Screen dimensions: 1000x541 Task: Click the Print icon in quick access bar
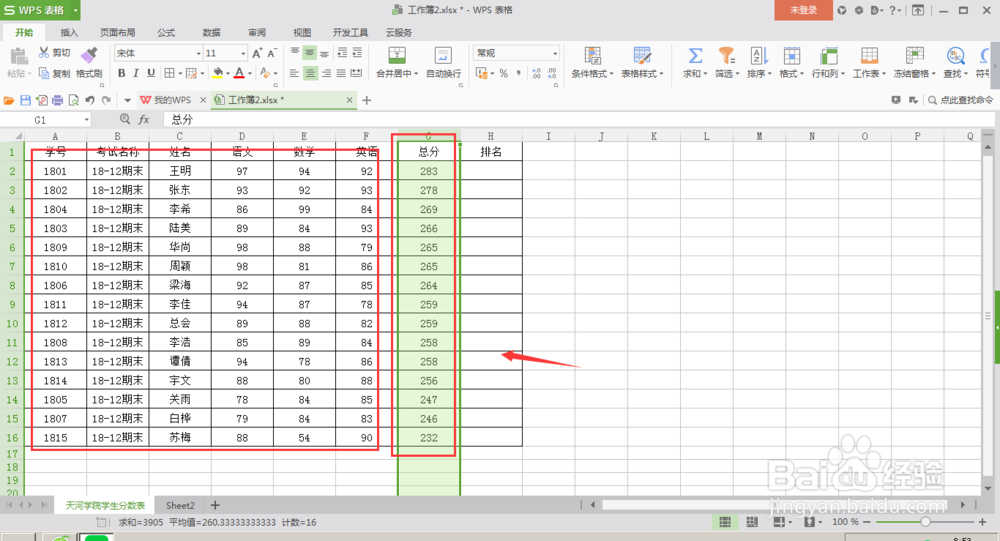[57, 100]
